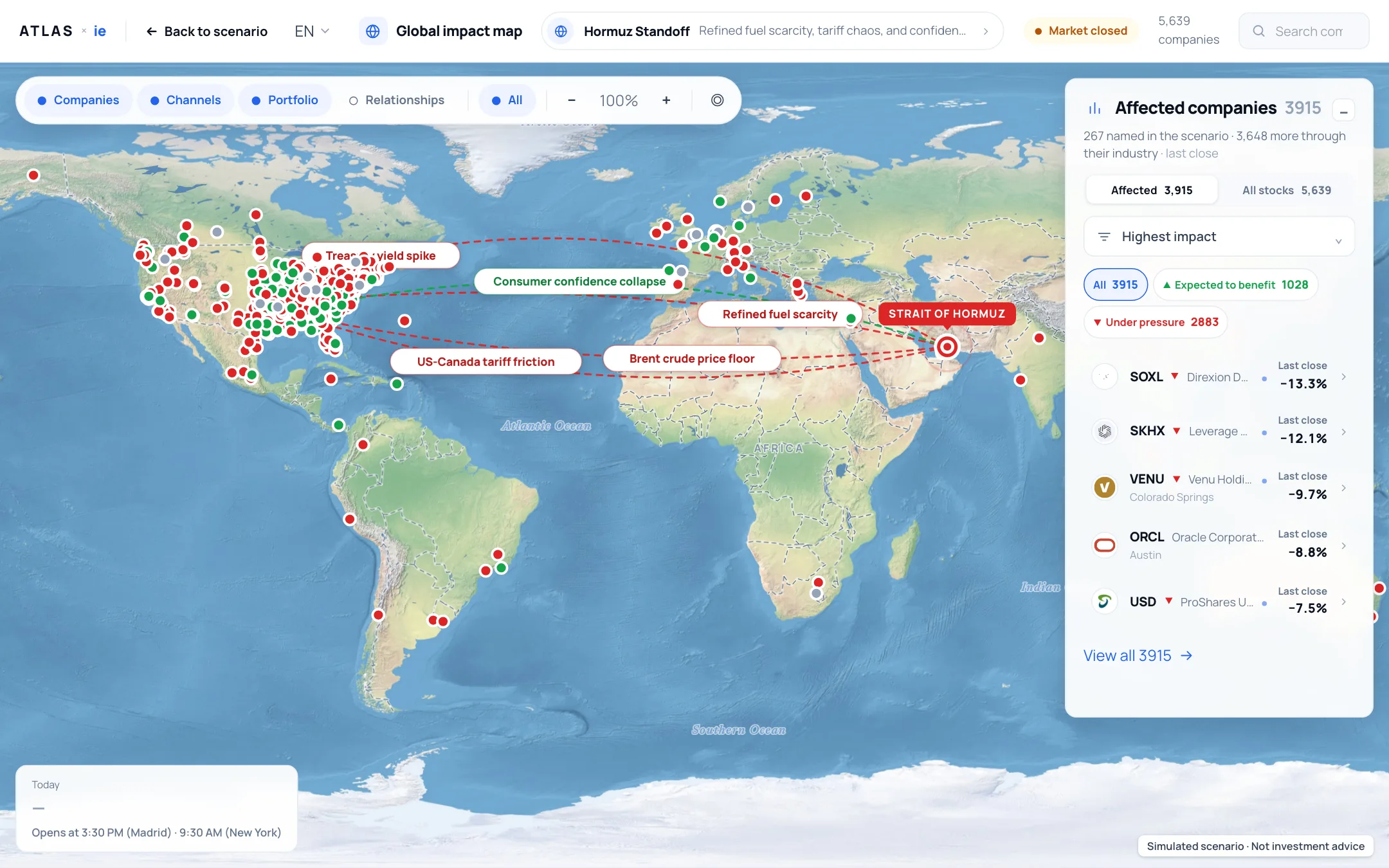Image resolution: width=1389 pixels, height=868 pixels.
Task: Click the 100% zoom level readout
Action: tap(619, 101)
